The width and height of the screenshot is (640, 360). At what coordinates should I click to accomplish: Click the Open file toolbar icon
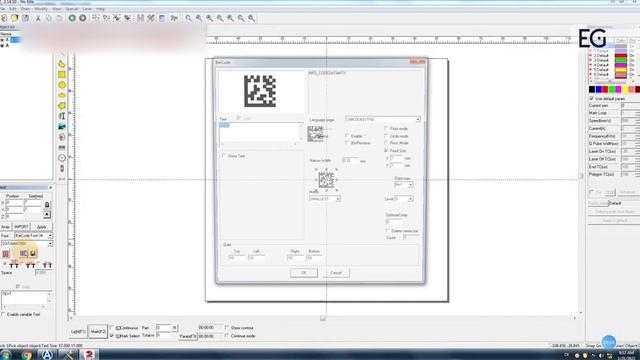coord(15,18)
